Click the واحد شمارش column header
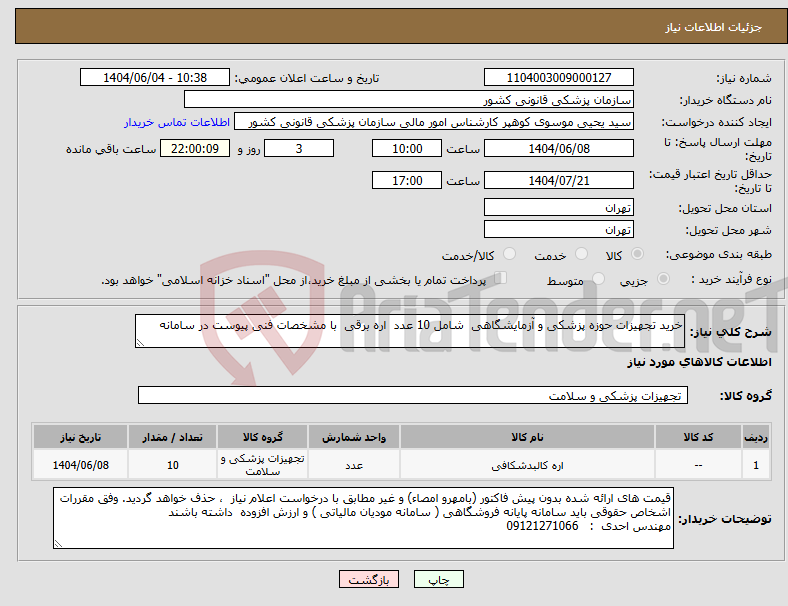788x606 pixels. coord(354,437)
